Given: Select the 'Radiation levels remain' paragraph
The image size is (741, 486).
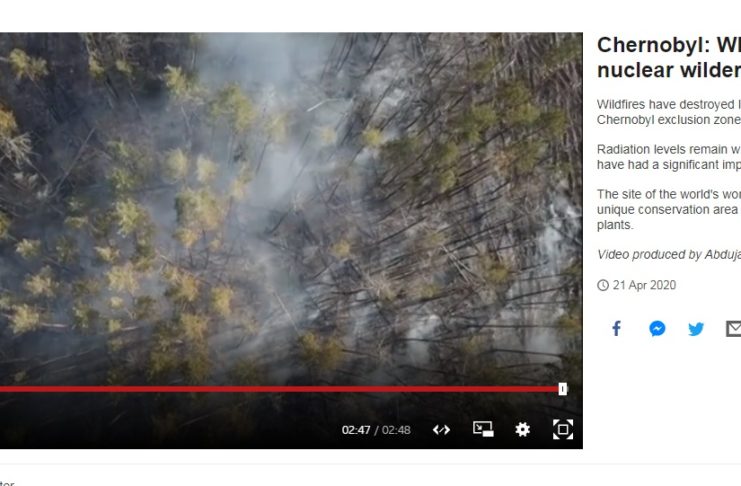Looking at the screenshot, I should 669,157.
